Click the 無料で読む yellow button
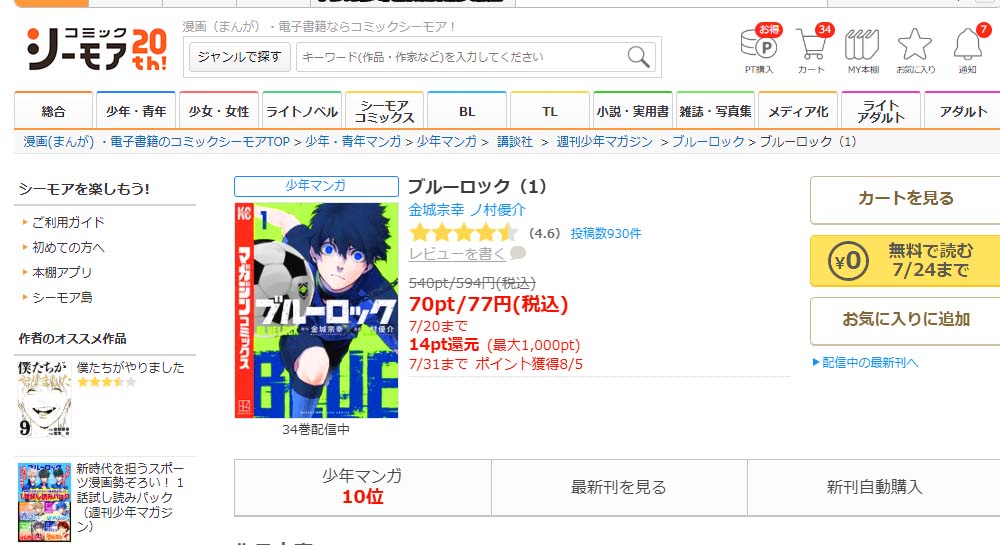Viewport: 1000px width, 545px height. pyautogui.click(x=905, y=261)
